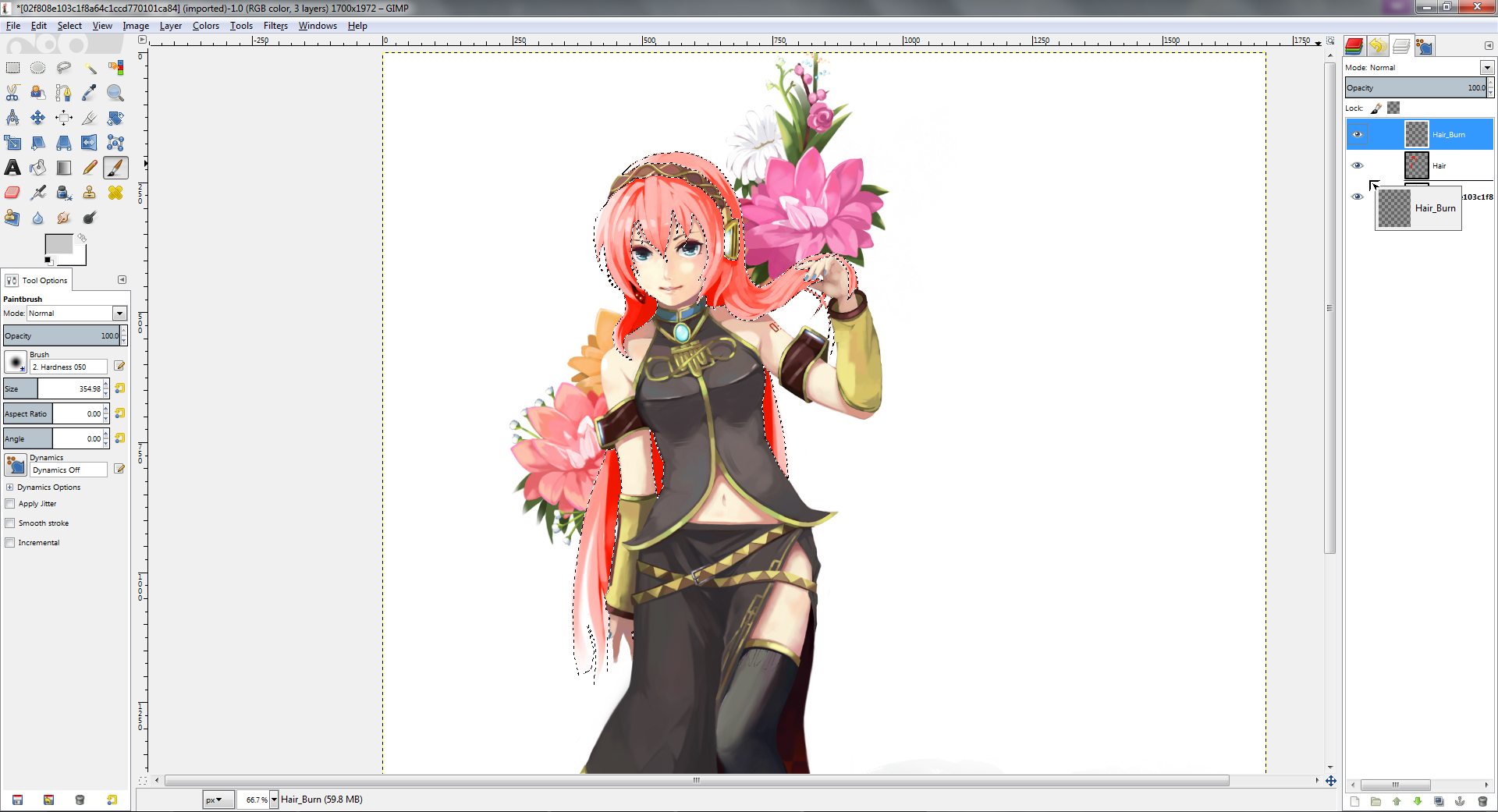This screenshot has height=812, width=1498.
Task: Select the Eraser tool
Action: point(12,193)
